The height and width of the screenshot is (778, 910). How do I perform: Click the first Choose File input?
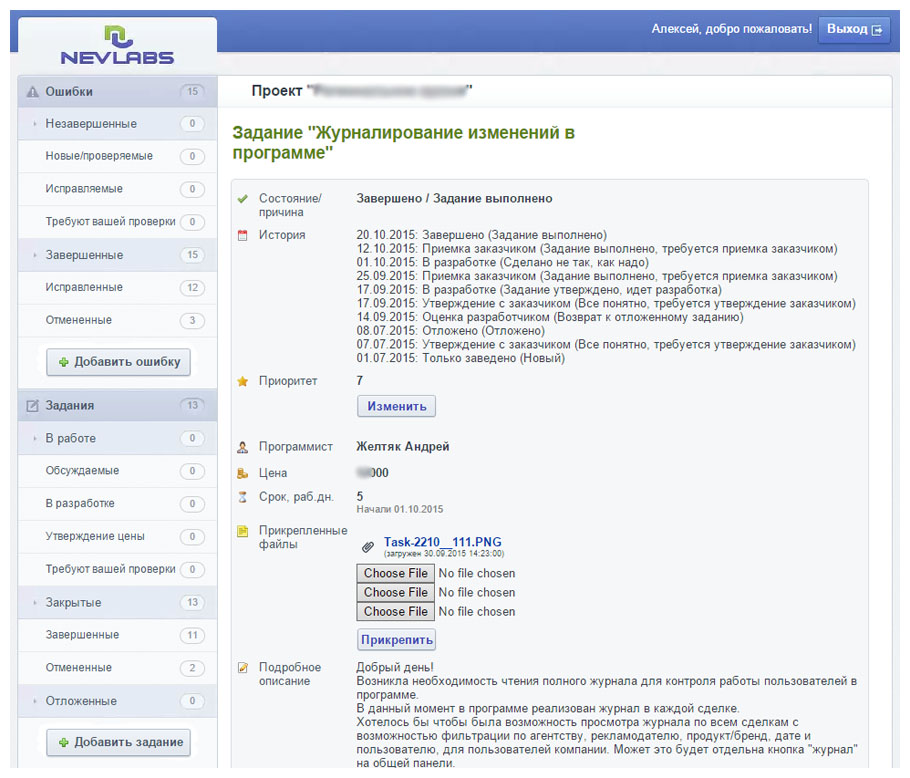[396, 574]
